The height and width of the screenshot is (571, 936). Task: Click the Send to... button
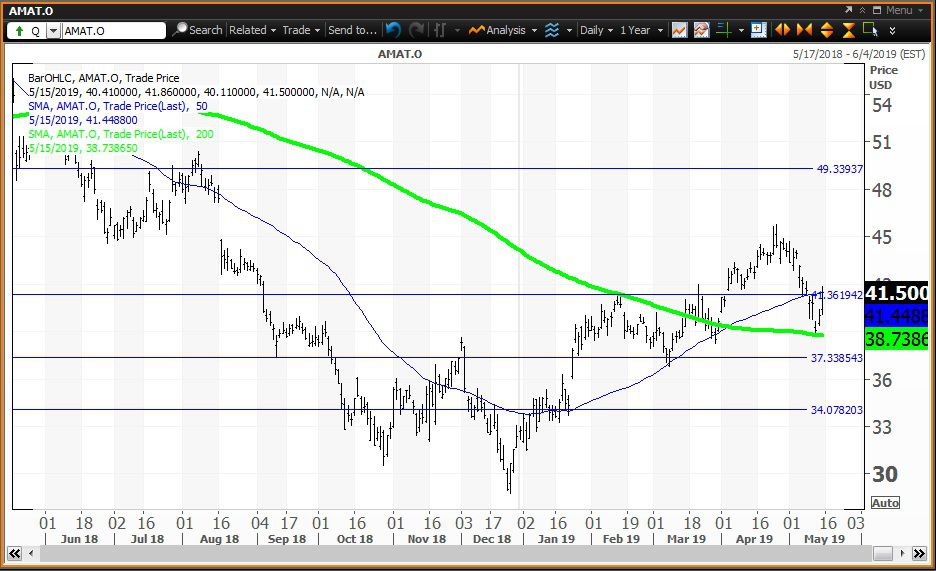click(352, 30)
